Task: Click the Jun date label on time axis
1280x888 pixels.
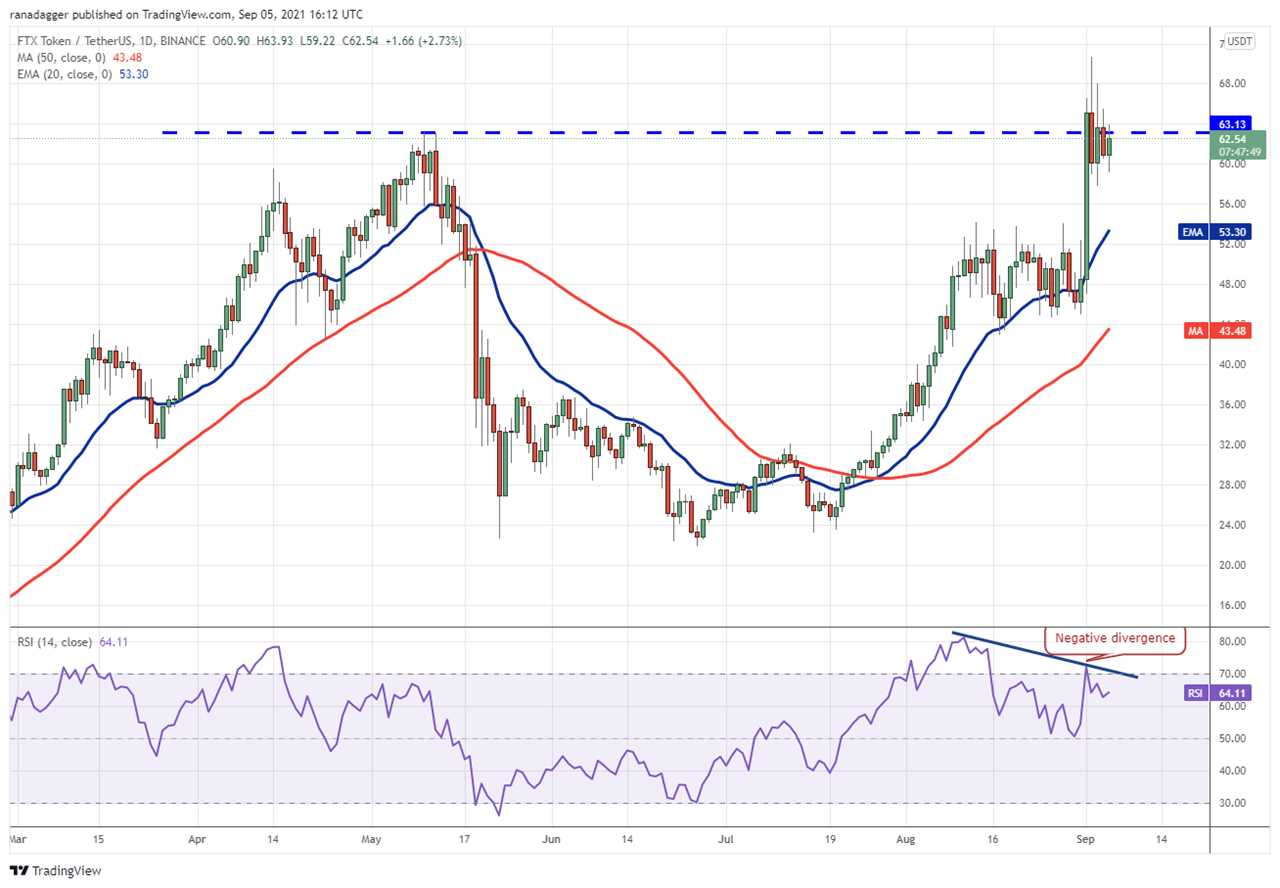Action: pyautogui.click(x=551, y=837)
